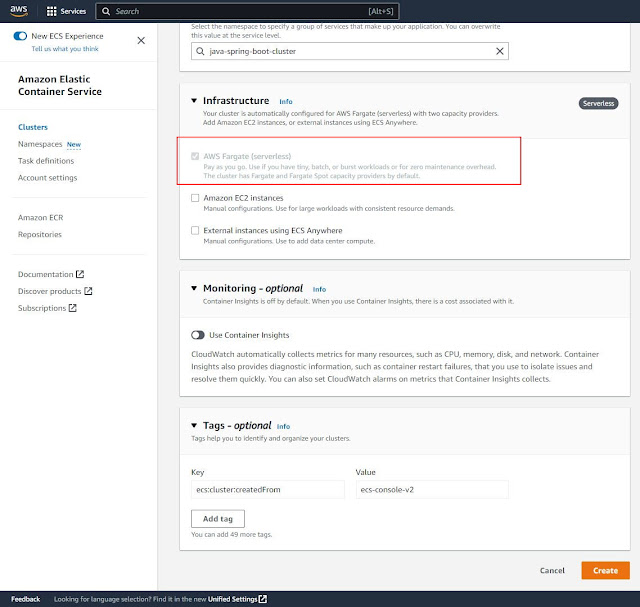
Task: Open Unified Settings external link icon
Action: pyautogui.click(x=263, y=599)
